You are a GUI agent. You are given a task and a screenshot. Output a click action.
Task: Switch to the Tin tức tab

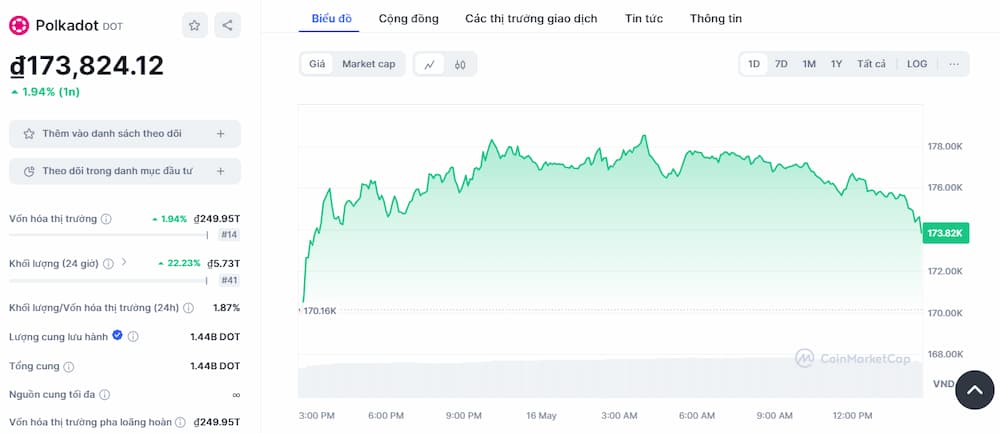point(644,18)
